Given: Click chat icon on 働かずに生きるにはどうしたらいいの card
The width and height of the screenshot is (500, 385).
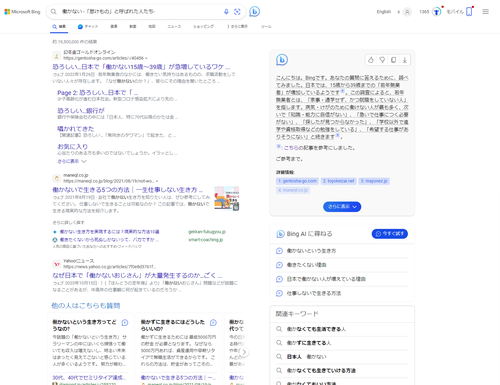Looking at the screenshot, I should (x=213, y=322).
